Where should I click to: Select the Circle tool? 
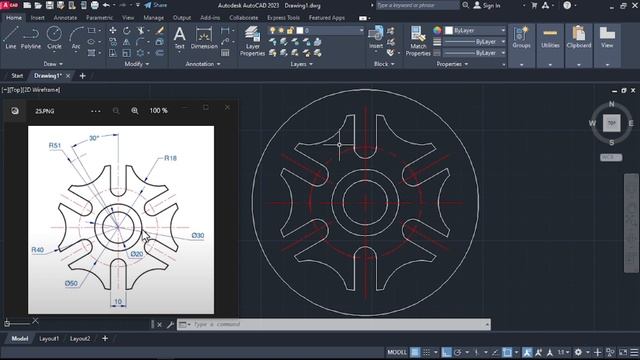point(54,38)
